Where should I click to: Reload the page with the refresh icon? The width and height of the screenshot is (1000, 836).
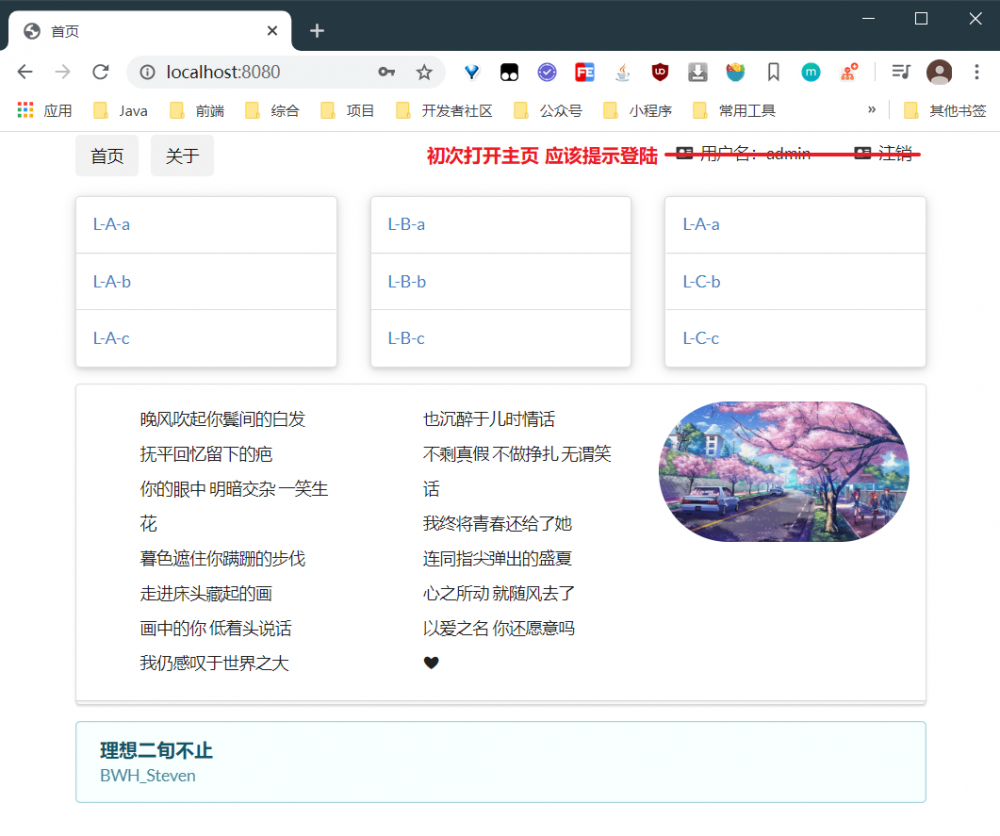pyautogui.click(x=100, y=72)
